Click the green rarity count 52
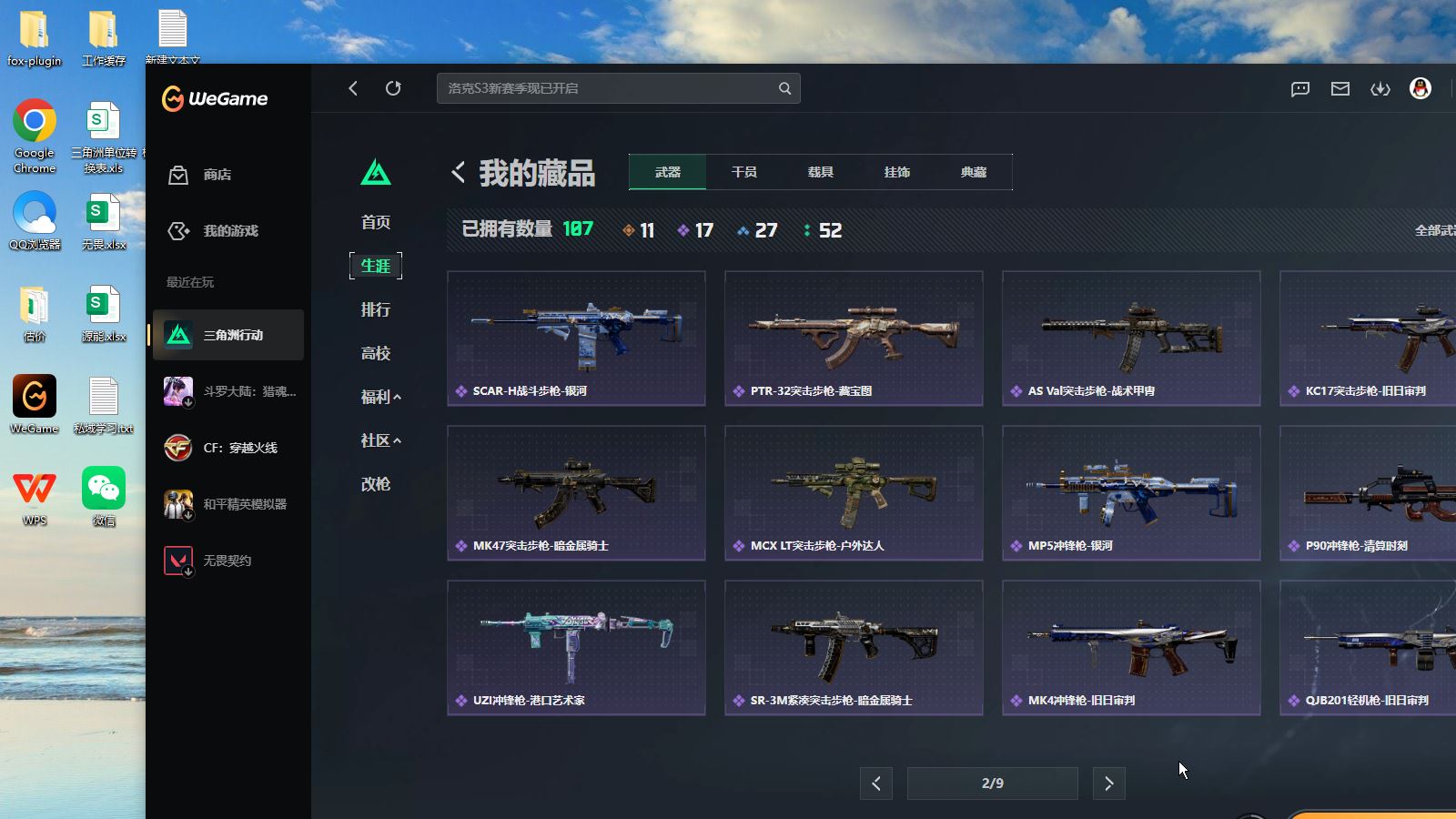Screen dimensions: 1456x819 823,230
